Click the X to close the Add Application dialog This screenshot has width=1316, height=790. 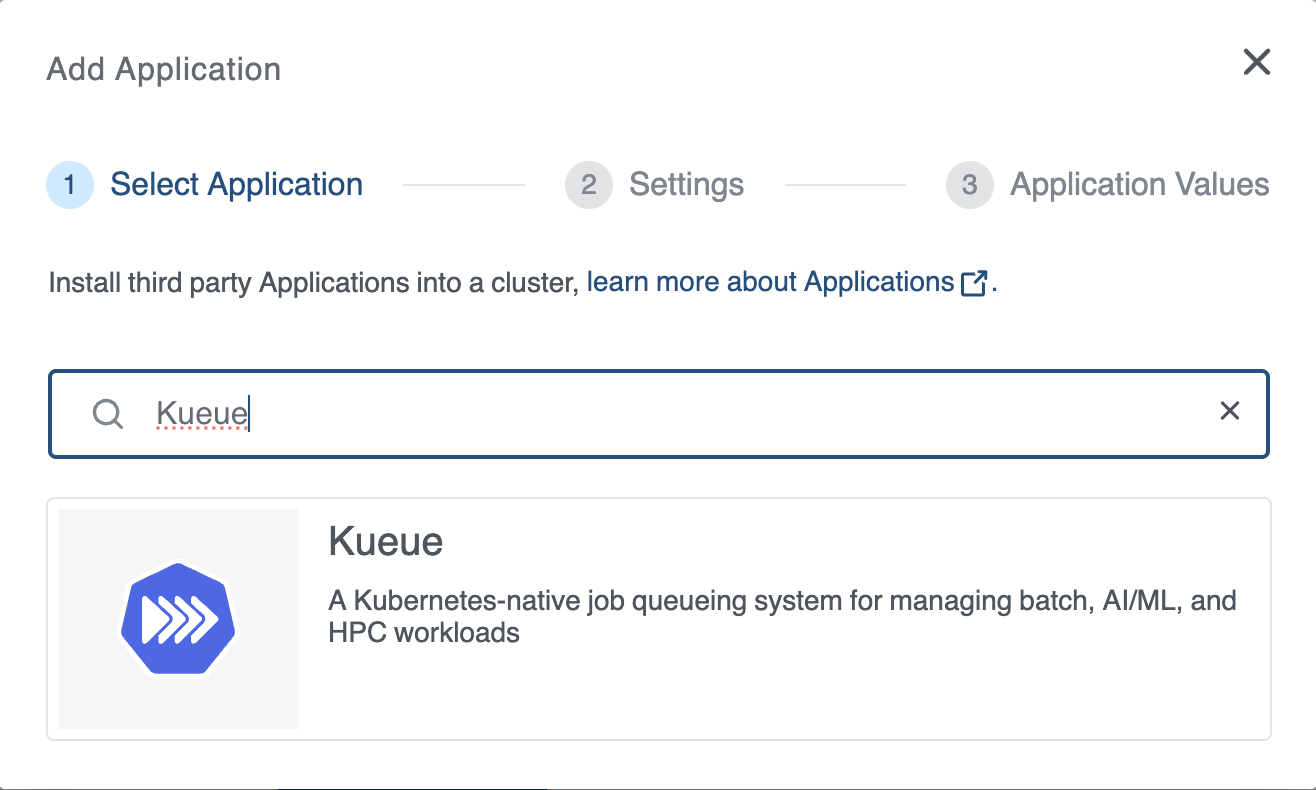coord(1256,62)
